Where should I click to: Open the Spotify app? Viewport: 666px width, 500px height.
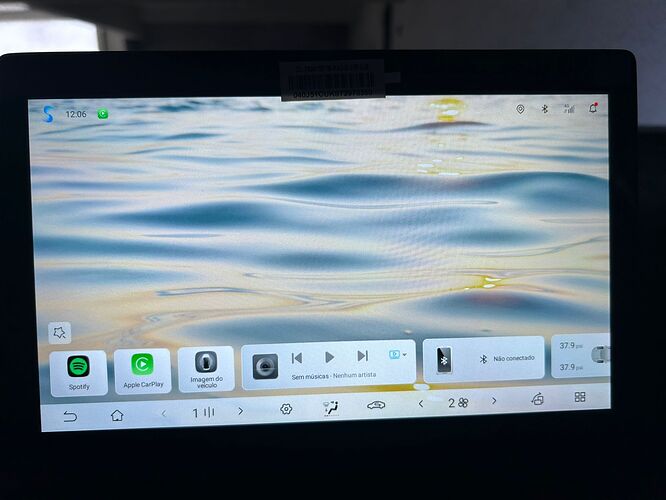(x=79, y=371)
